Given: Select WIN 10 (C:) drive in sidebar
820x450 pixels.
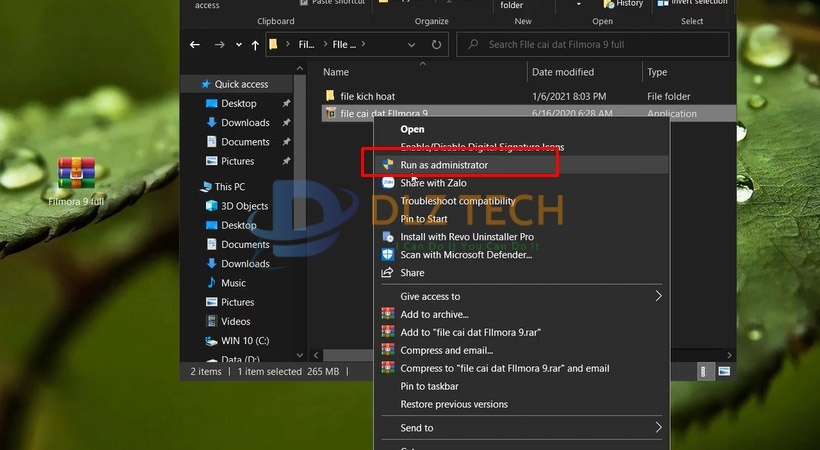Looking at the screenshot, I should (245, 340).
